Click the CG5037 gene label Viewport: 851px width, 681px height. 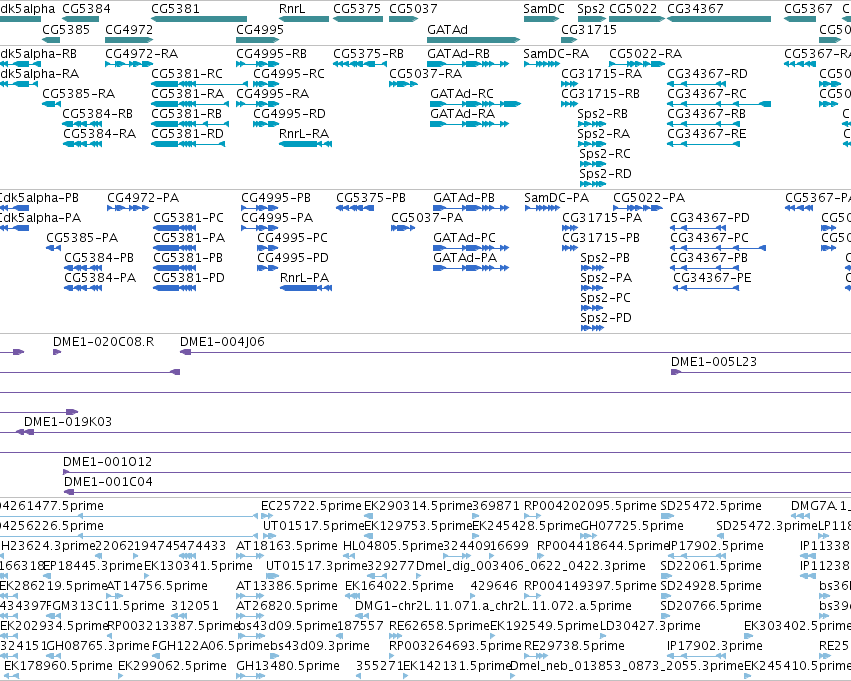[x=413, y=9]
